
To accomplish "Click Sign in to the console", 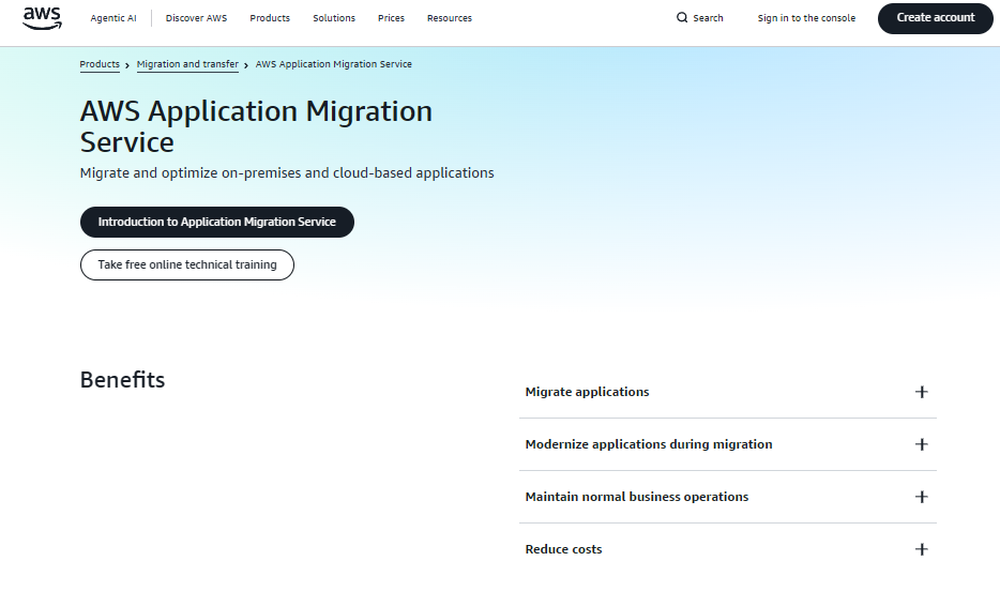I will 806,18.
